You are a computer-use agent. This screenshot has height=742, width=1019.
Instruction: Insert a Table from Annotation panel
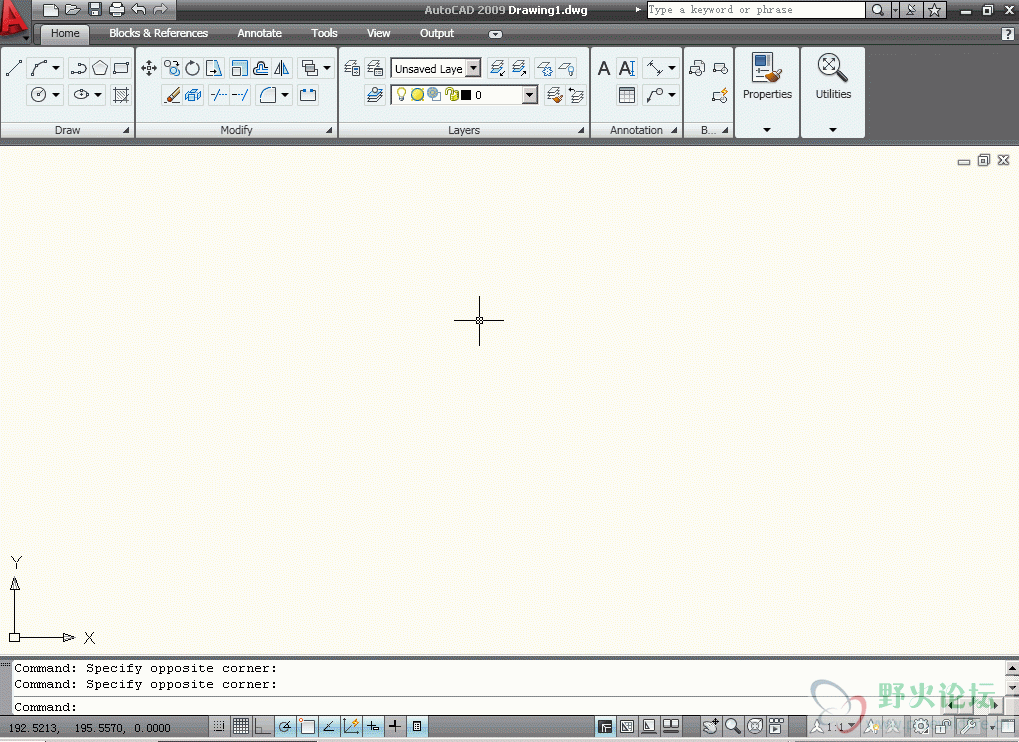pos(627,95)
